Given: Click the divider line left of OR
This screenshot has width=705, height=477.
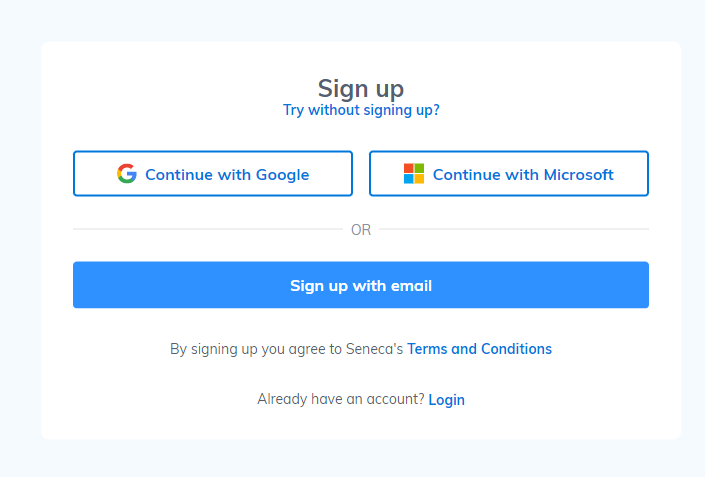Looking at the screenshot, I should pos(208,229).
